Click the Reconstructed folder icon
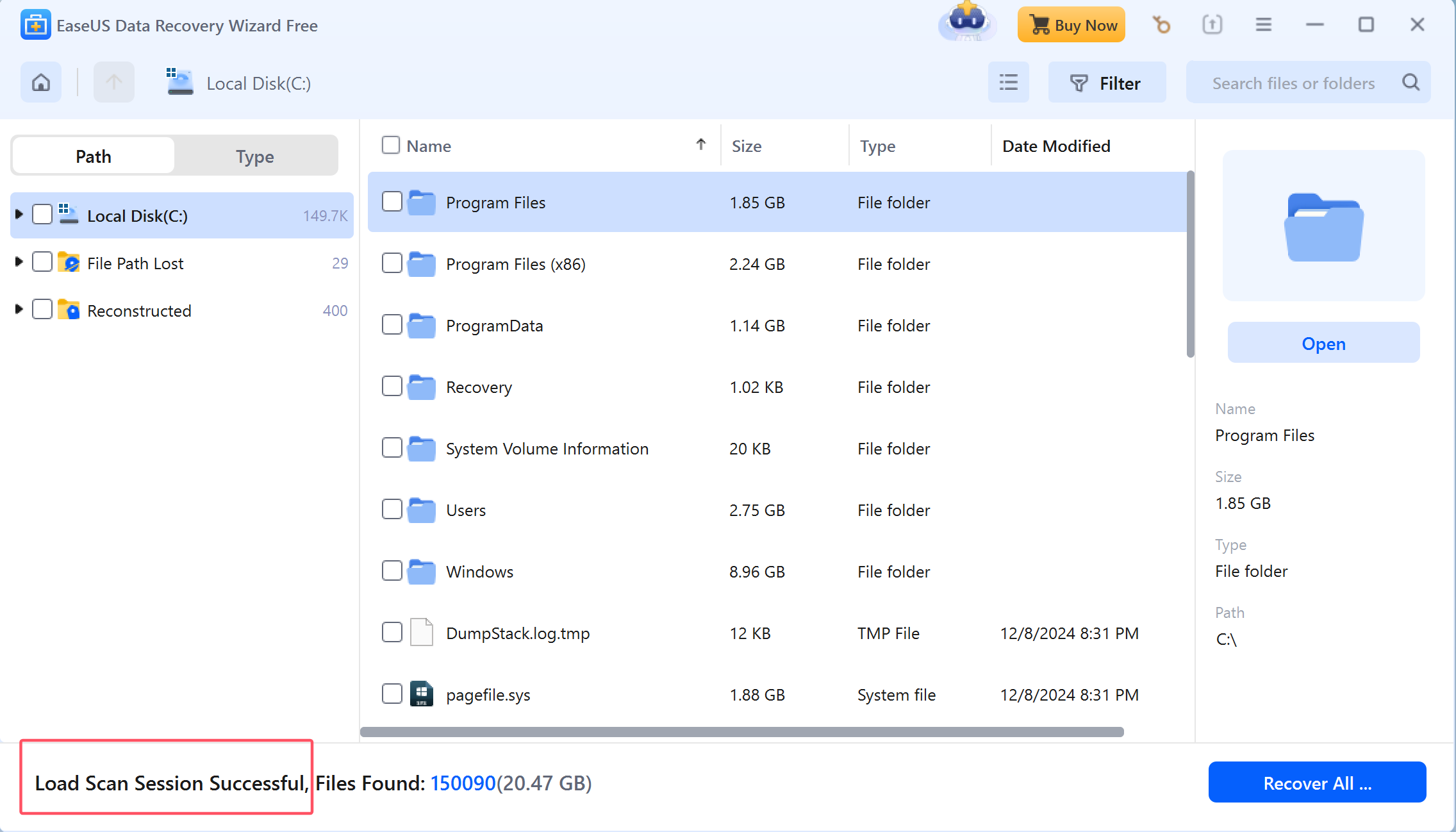Screen dimensions: 1456x832 pos(69,310)
